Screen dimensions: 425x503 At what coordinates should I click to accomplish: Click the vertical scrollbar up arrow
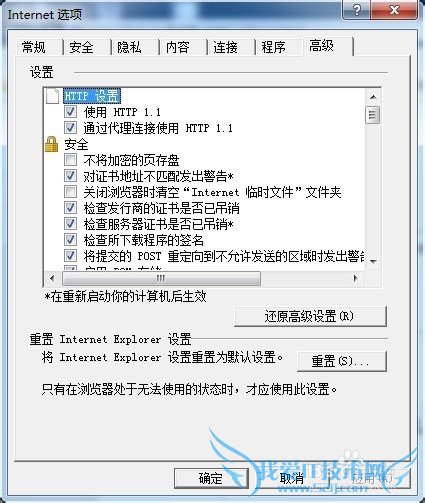(373, 97)
